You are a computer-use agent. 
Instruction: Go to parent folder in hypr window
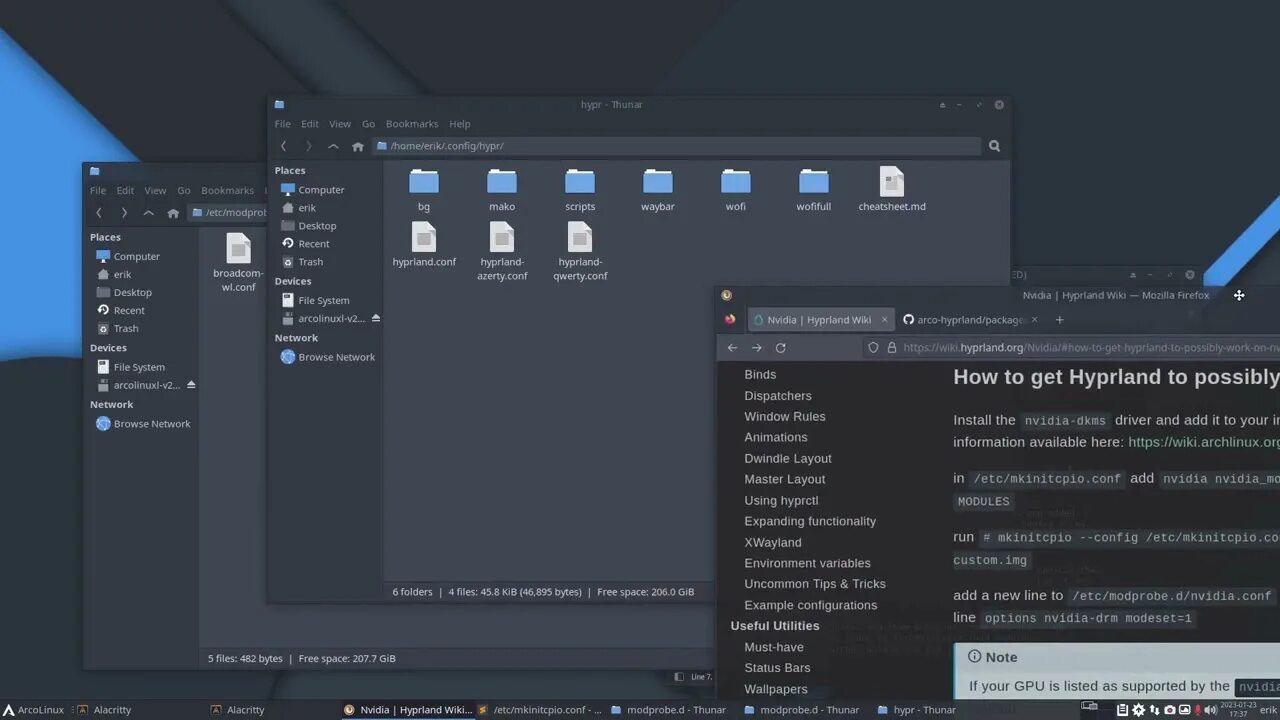pyautogui.click(x=333, y=146)
